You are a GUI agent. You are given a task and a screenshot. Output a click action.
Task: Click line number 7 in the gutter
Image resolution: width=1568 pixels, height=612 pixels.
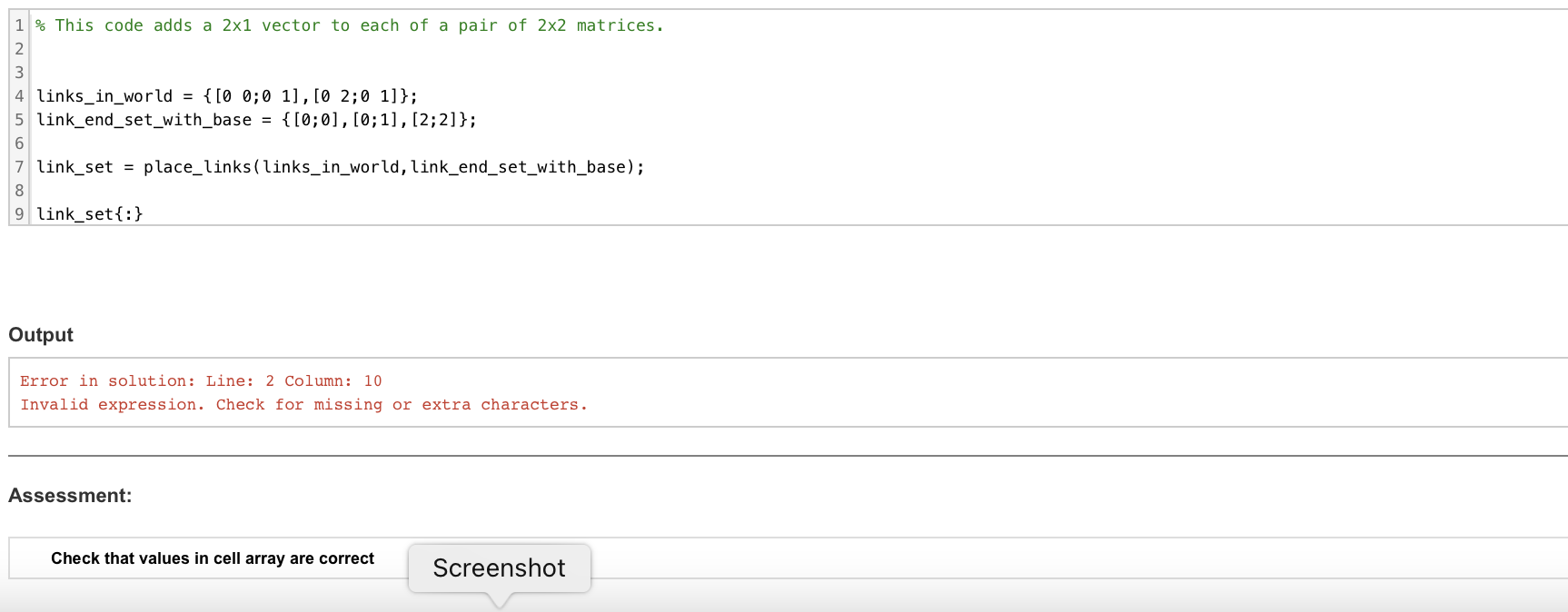point(19,167)
